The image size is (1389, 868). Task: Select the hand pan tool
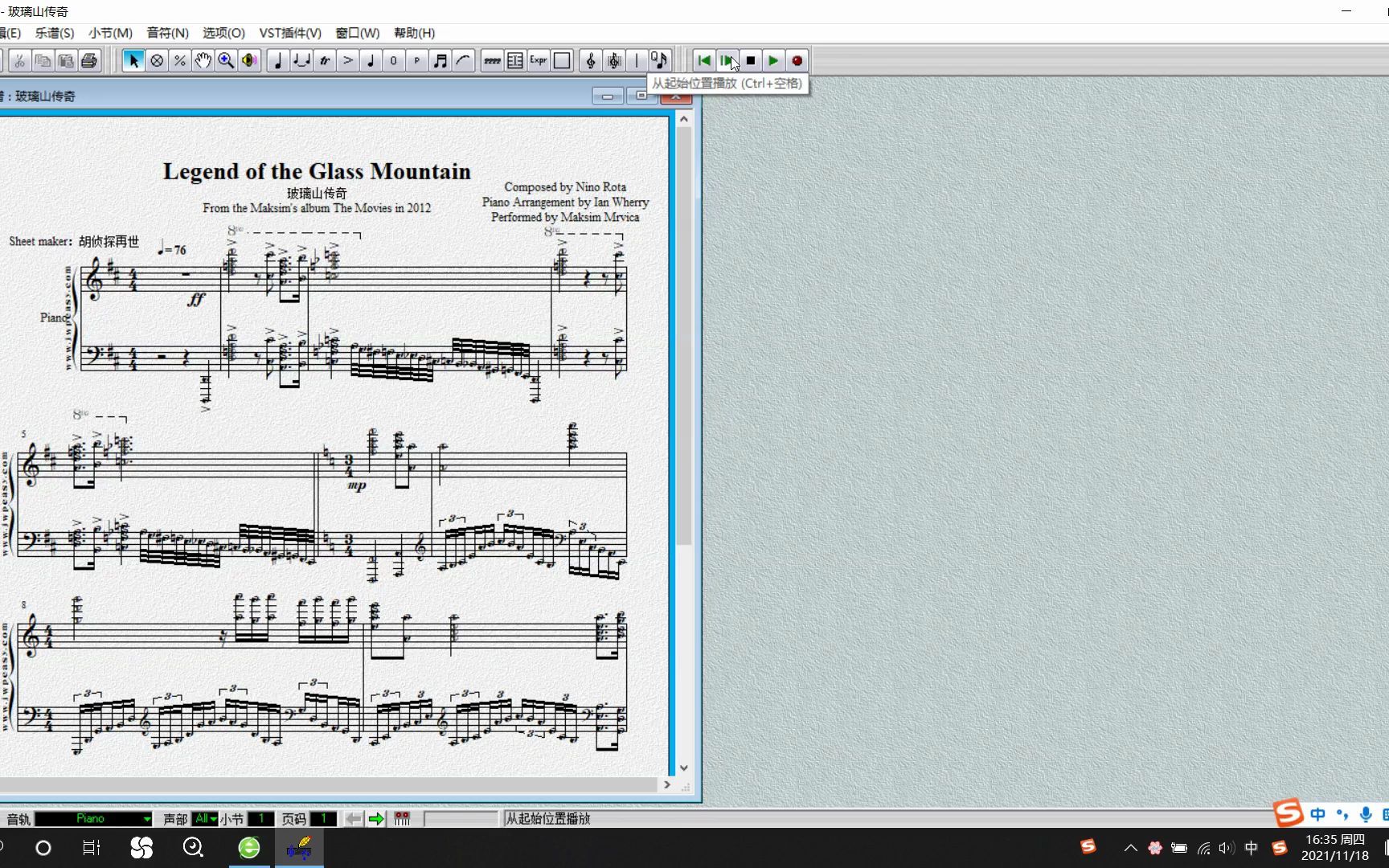[203, 60]
